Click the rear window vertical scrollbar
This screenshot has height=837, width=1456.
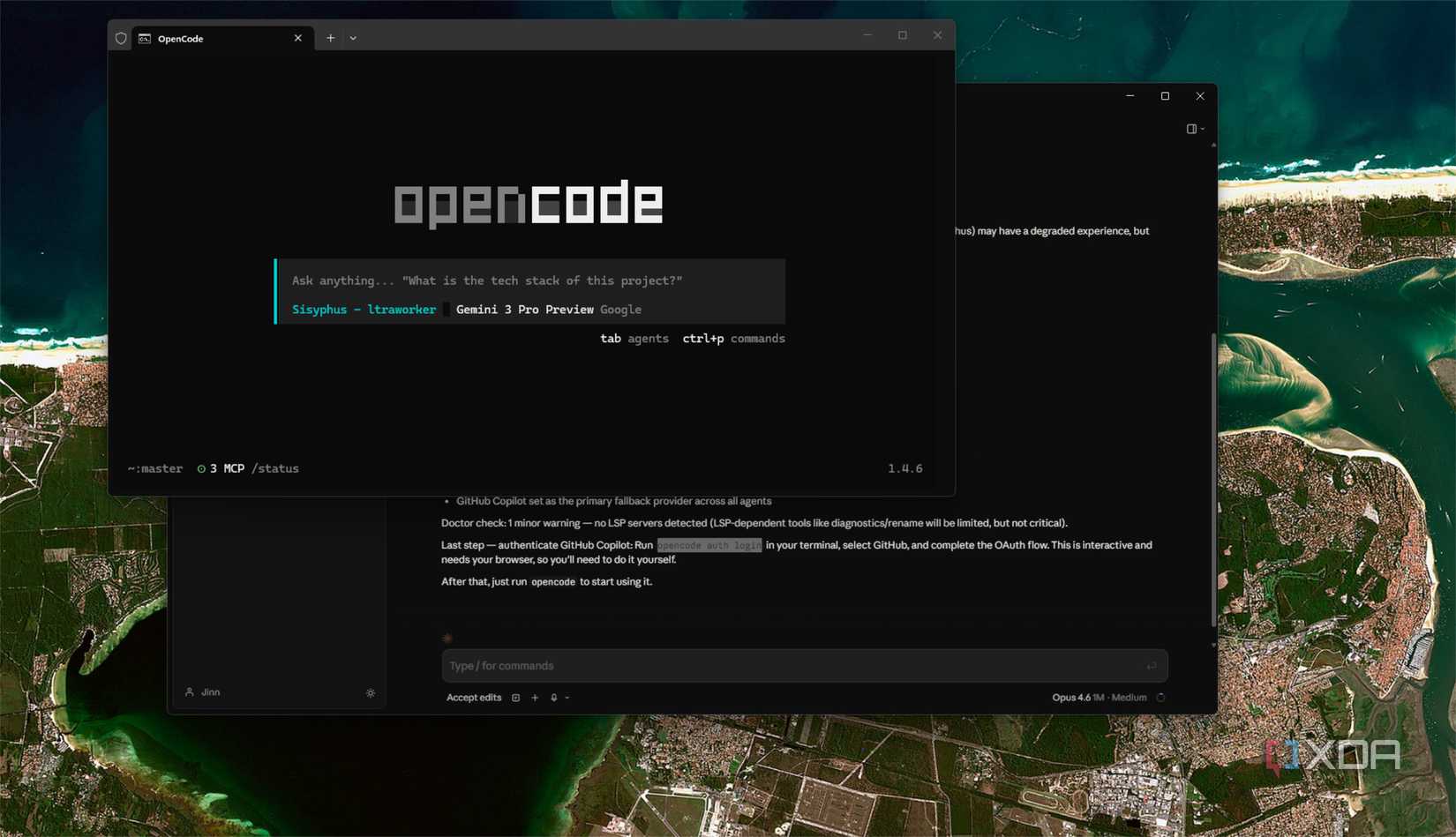[x=1214, y=481]
